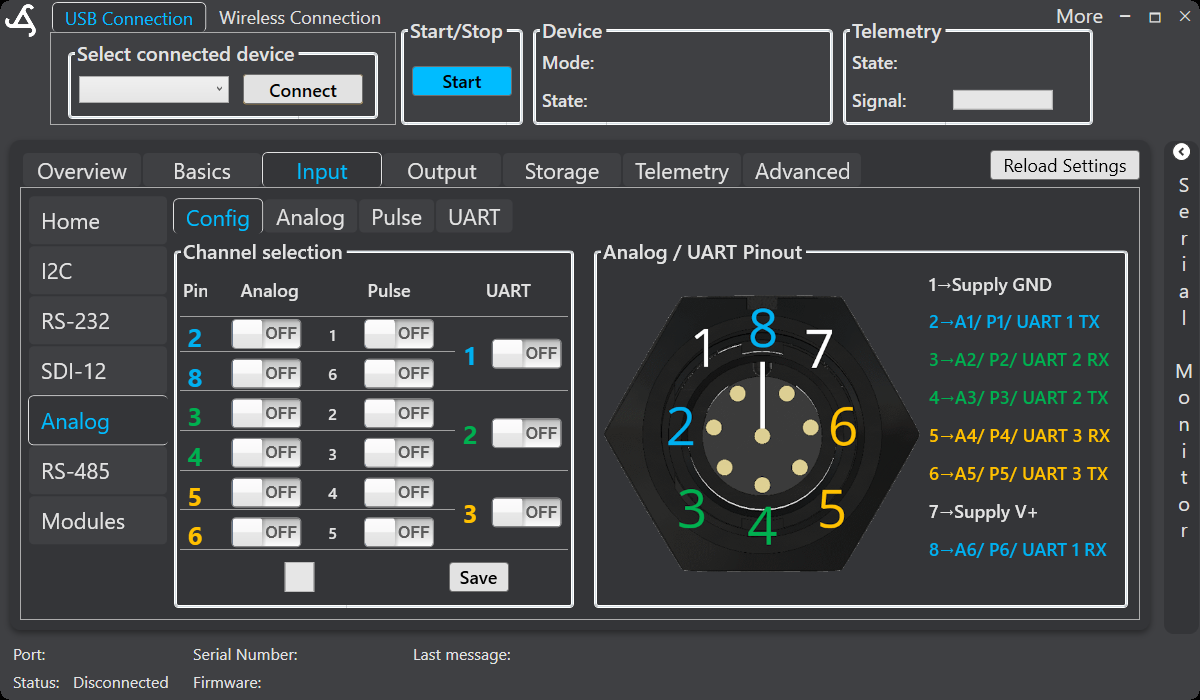The width and height of the screenshot is (1200, 700).
Task: Click the connector pinout image
Action: 762,433
